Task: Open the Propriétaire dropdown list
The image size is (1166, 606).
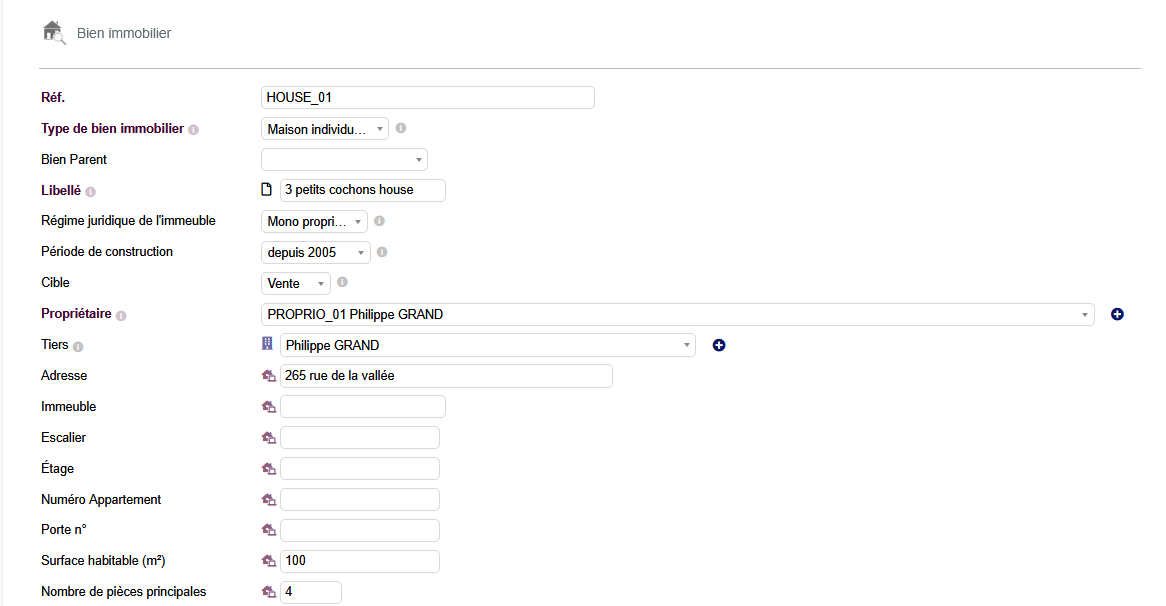Action: point(677,314)
